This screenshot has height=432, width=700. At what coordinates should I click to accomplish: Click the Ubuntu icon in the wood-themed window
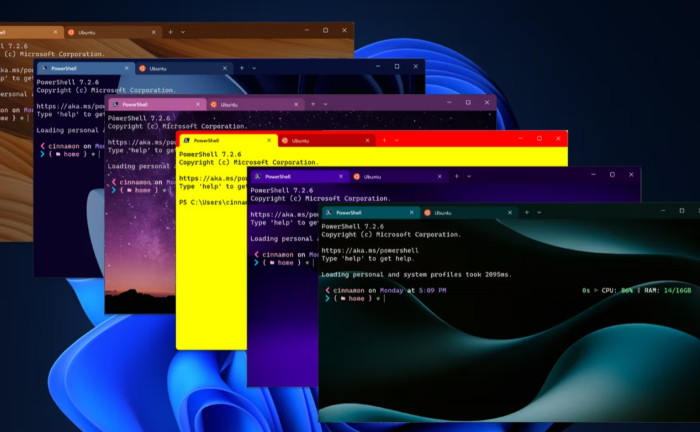click(x=71, y=32)
